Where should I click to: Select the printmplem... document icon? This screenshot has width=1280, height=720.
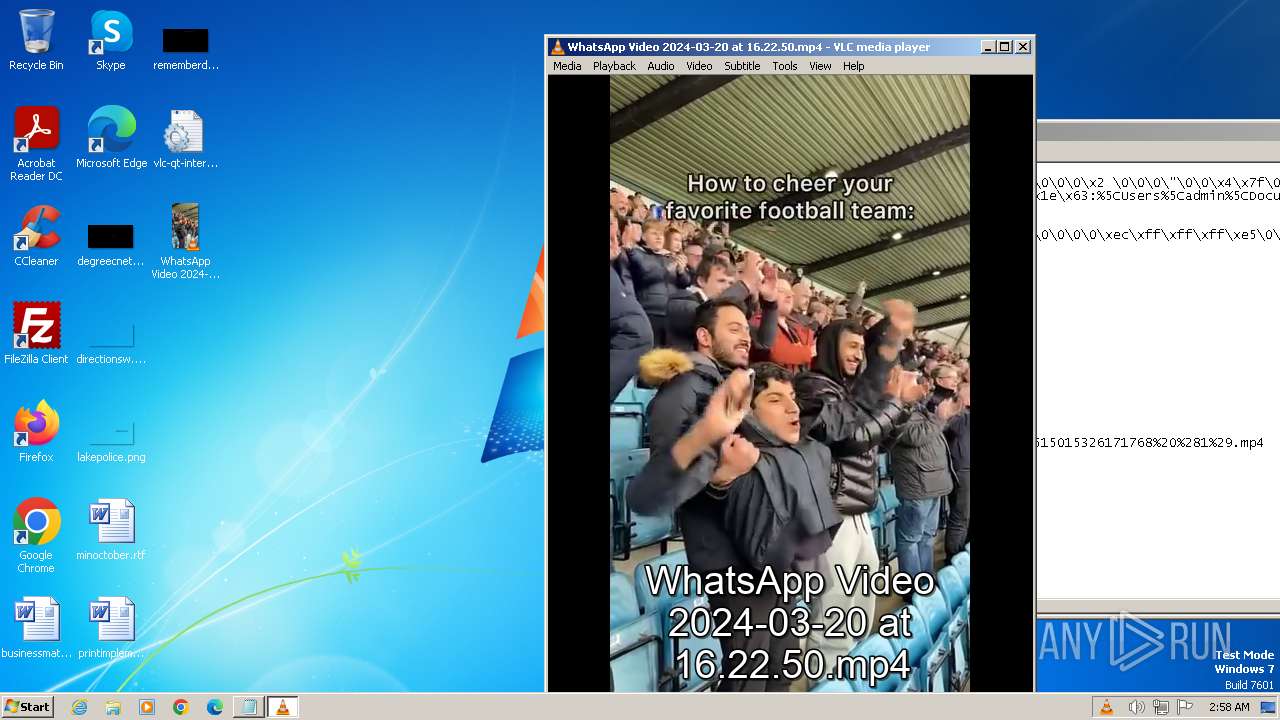click(111, 628)
